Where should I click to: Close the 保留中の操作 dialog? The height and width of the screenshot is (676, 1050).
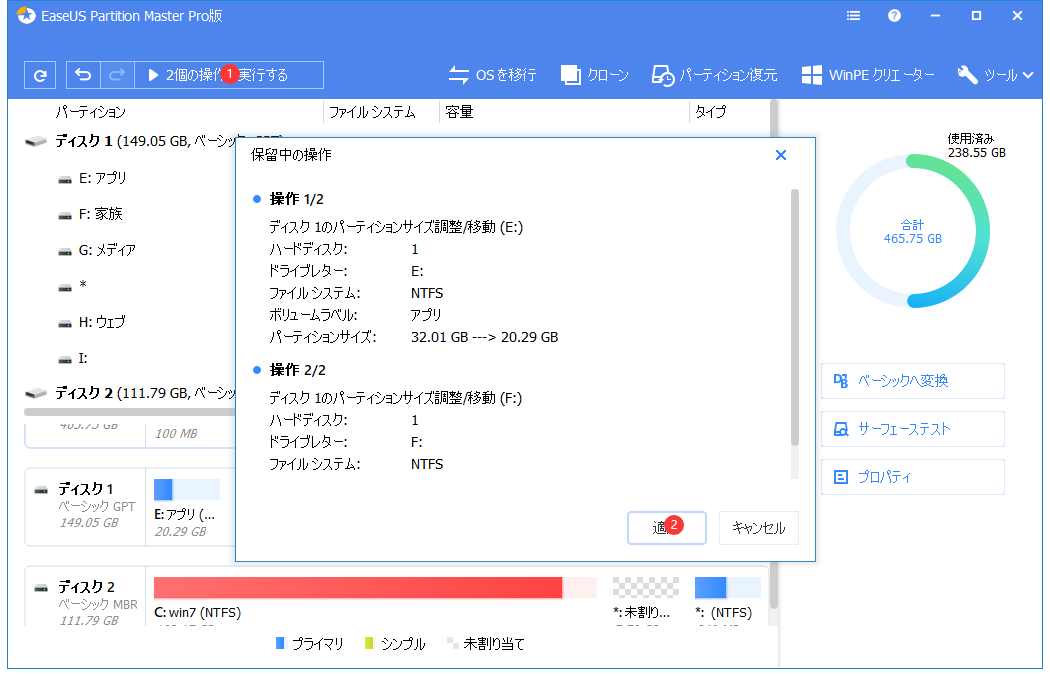[x=780, y=155]
